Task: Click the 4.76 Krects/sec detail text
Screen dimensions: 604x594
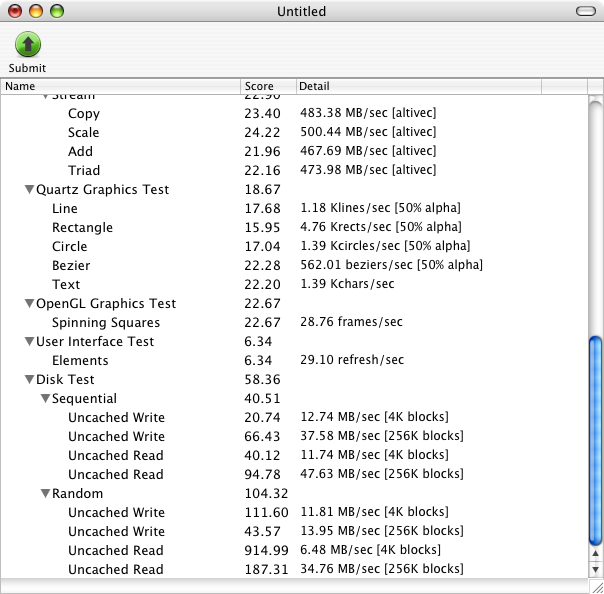Action: click(381, 227)
